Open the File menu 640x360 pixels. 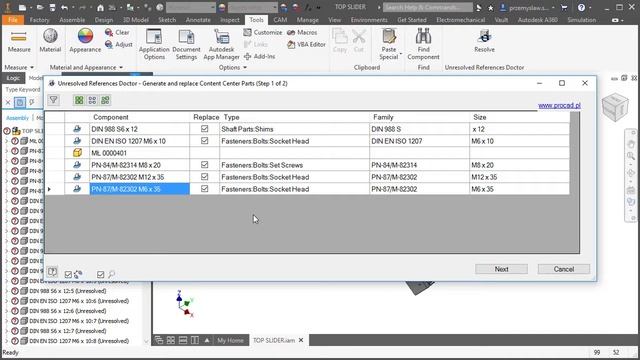coord(13,20)
